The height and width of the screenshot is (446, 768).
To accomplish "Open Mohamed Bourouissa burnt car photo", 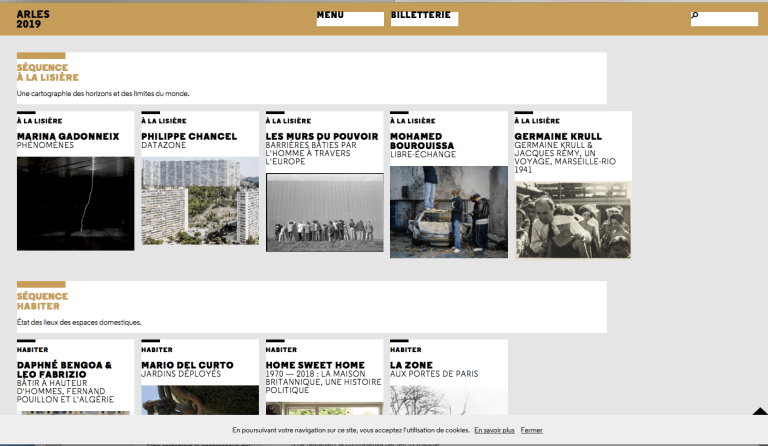I will point(448,211).
